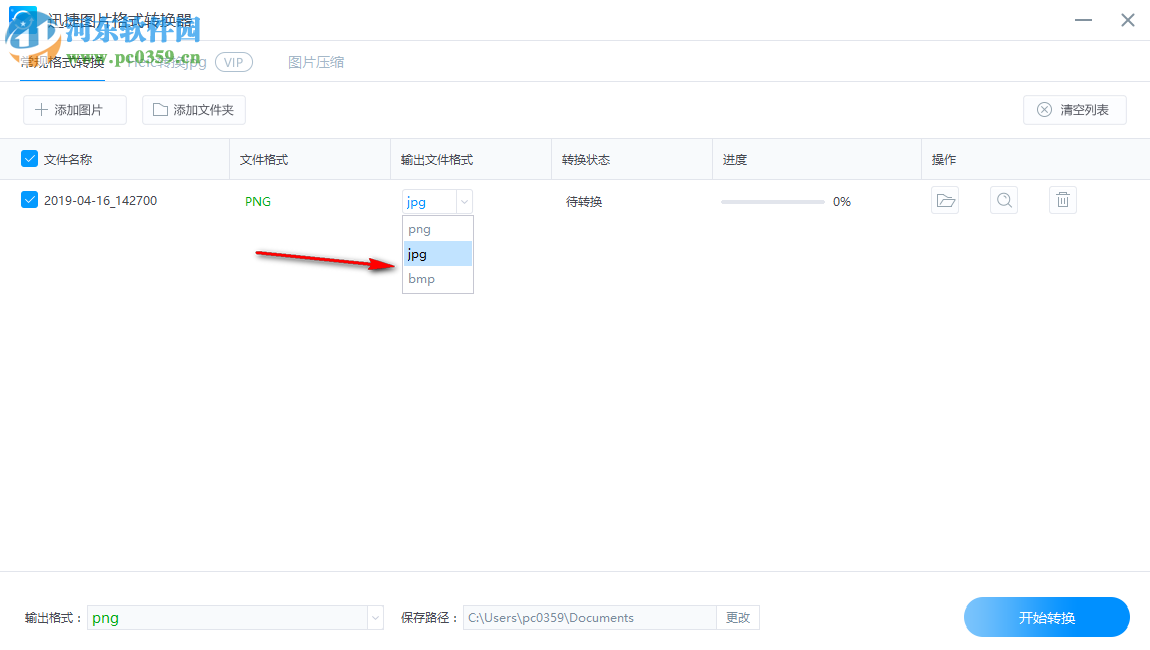Click the application logo in the title bar
Image resolution: width=1150 pixels, height=650 pixels.
click(x=21, y=18)
